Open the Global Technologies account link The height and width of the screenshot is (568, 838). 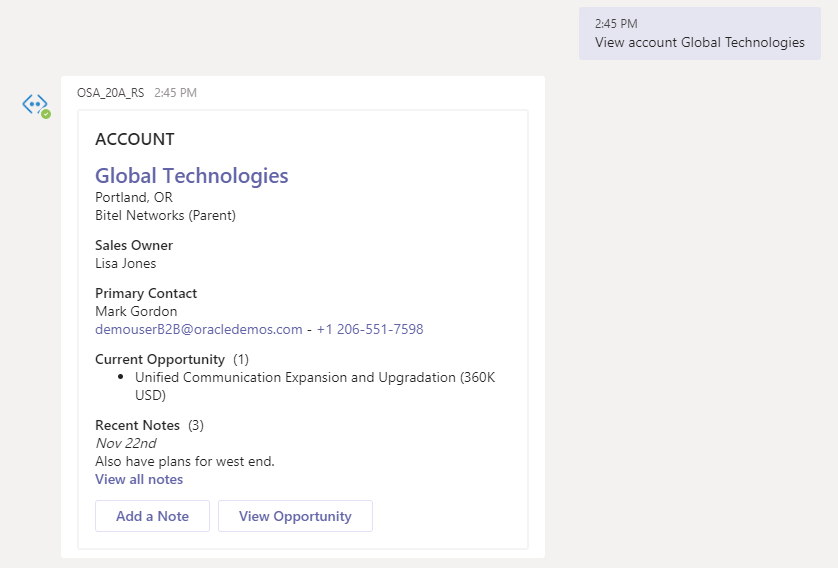(x=191, y=176)
